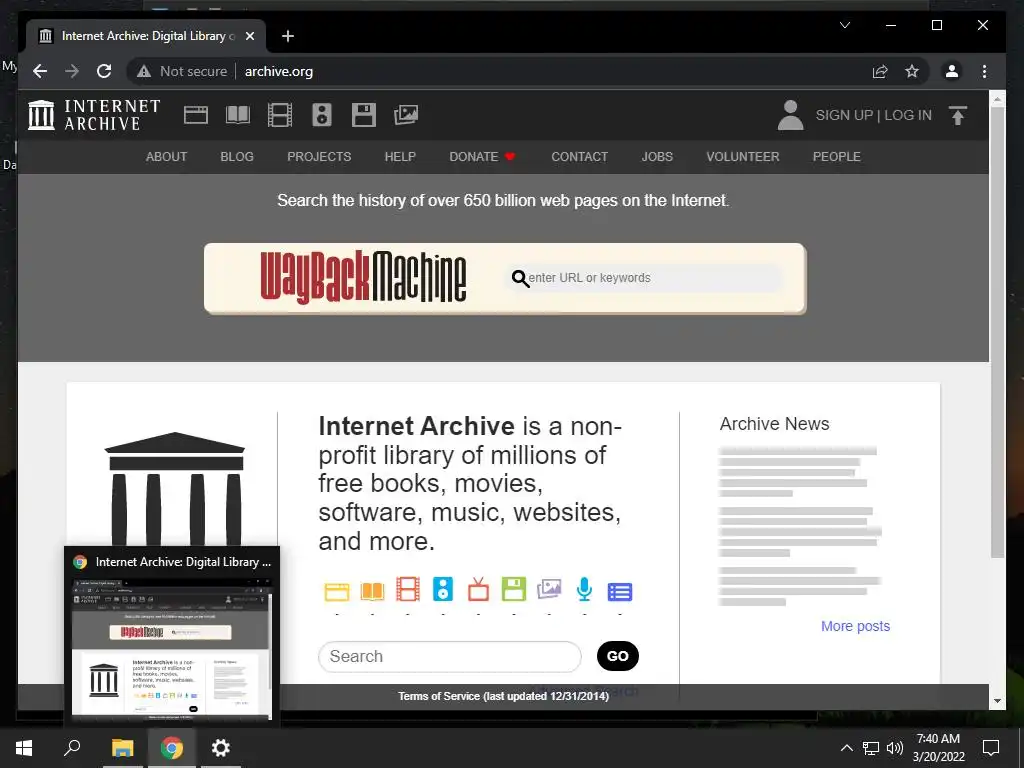Open the CONTACT menu item
This screenshot has height=768, width=1024.
[x=579, y=157]
